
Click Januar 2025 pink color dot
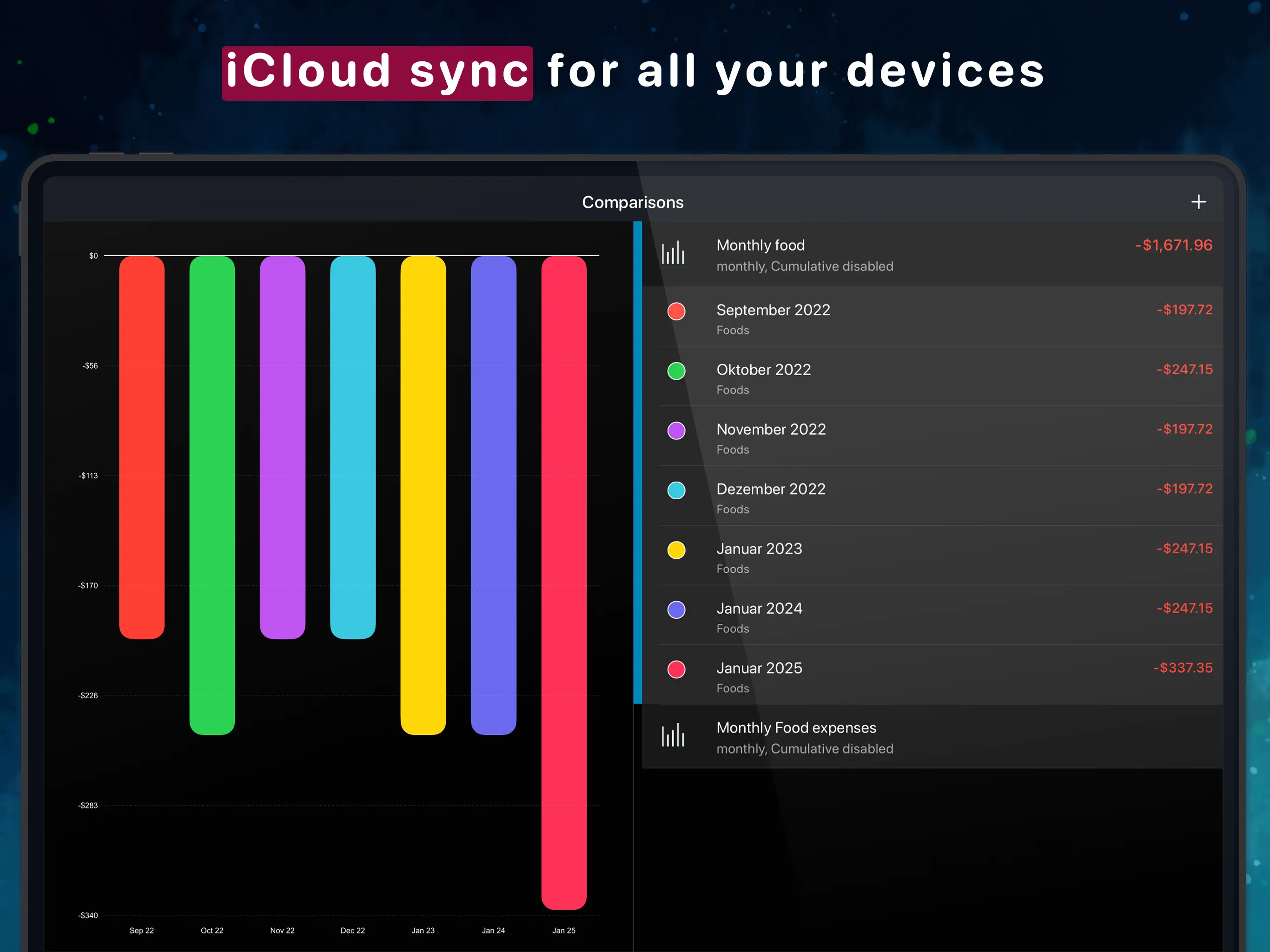pyautogui.click(x=676, y=669)
